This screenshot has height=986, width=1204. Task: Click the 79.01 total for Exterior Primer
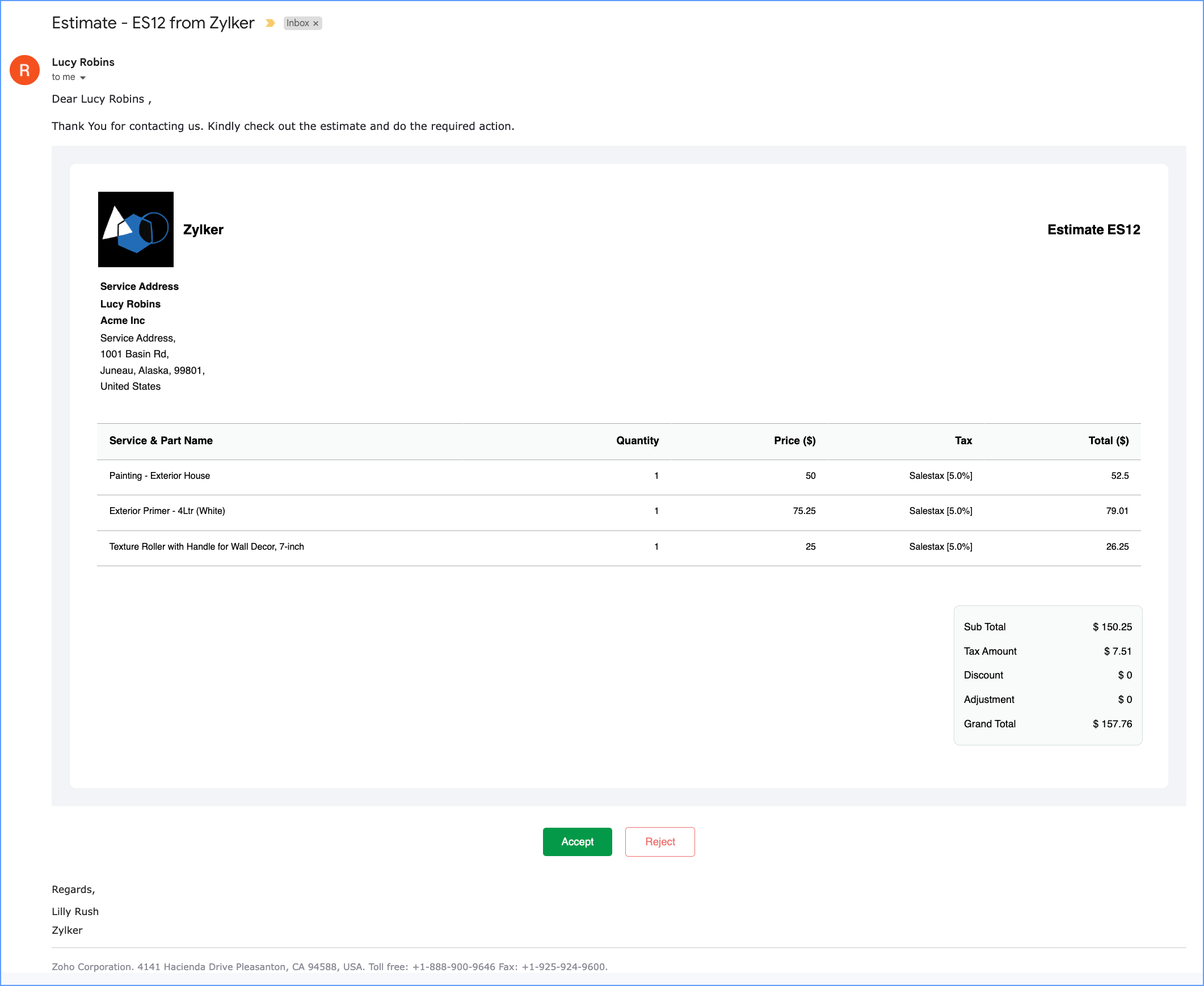[1117, 511]
